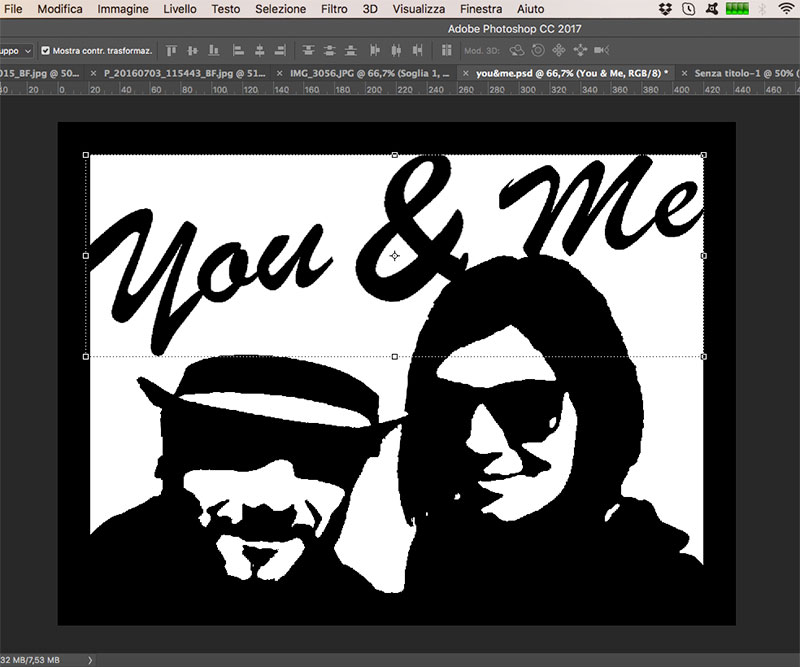Close the P_20160703_115443_BF.jpg tab
Screen dimensions: 800x667
pos(93,73)
